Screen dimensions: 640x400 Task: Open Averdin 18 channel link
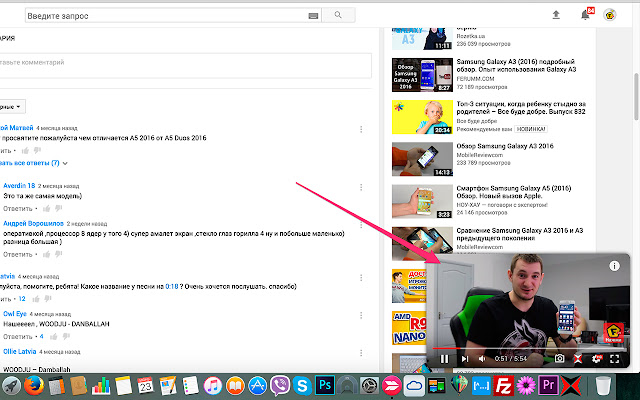point(19,186)
